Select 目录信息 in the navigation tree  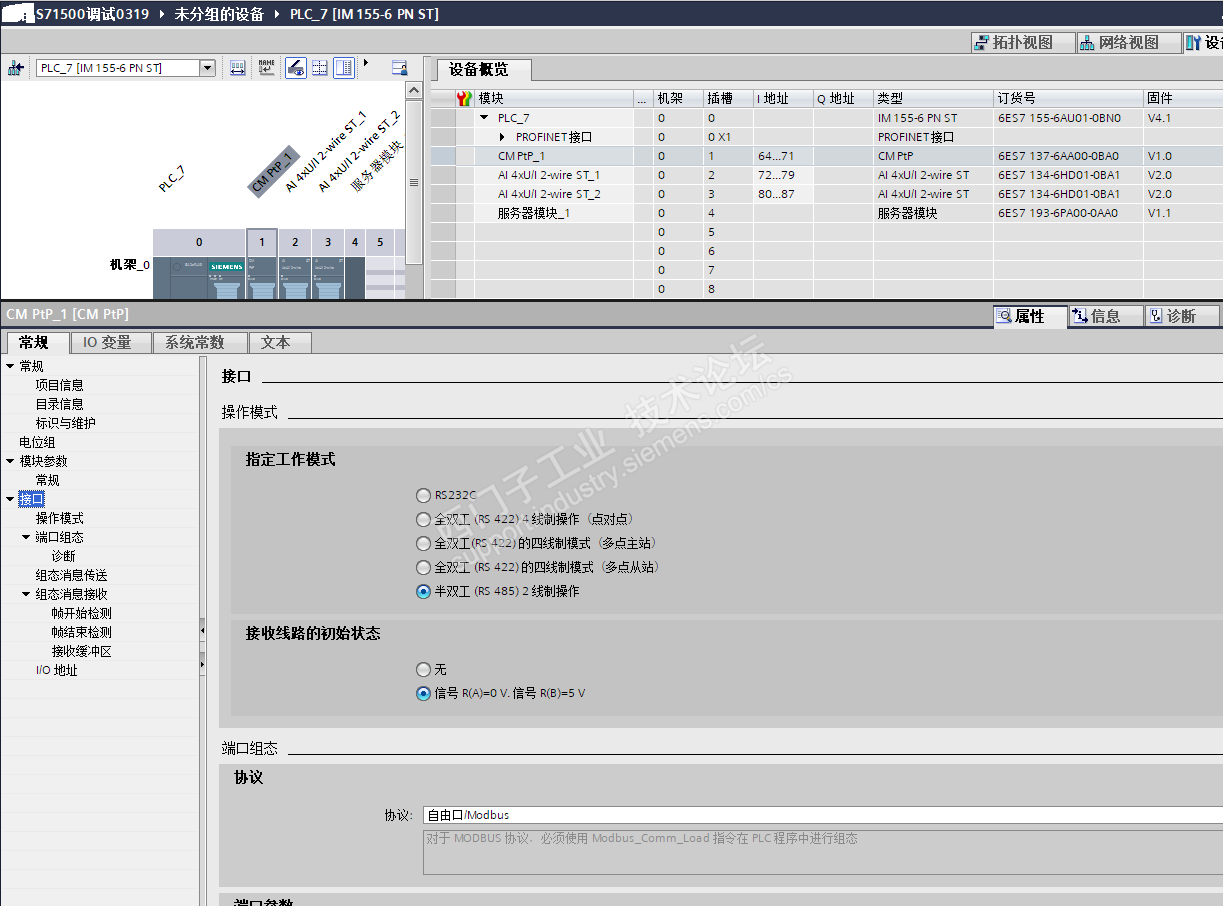pos(60,404)
